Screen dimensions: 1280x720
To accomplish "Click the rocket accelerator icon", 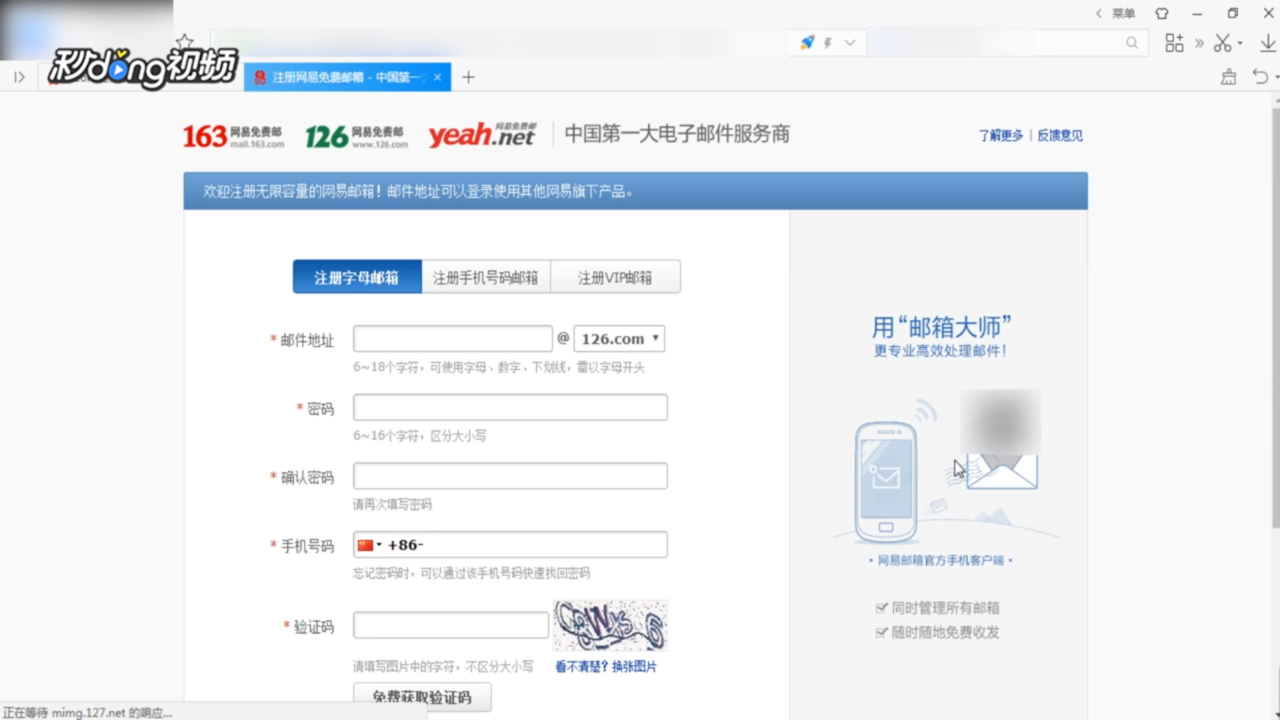I will click(x=807, y=43).
